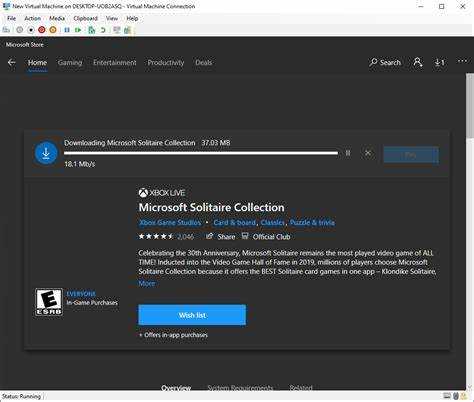Select the Home tab in Store
The image size is (474, 402).
[37, 63]
